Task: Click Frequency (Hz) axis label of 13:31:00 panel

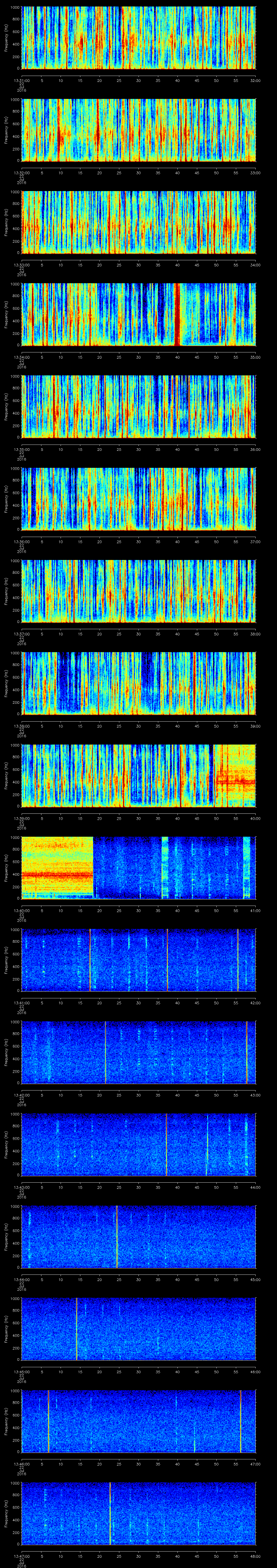Action: [x=6, y=38]
